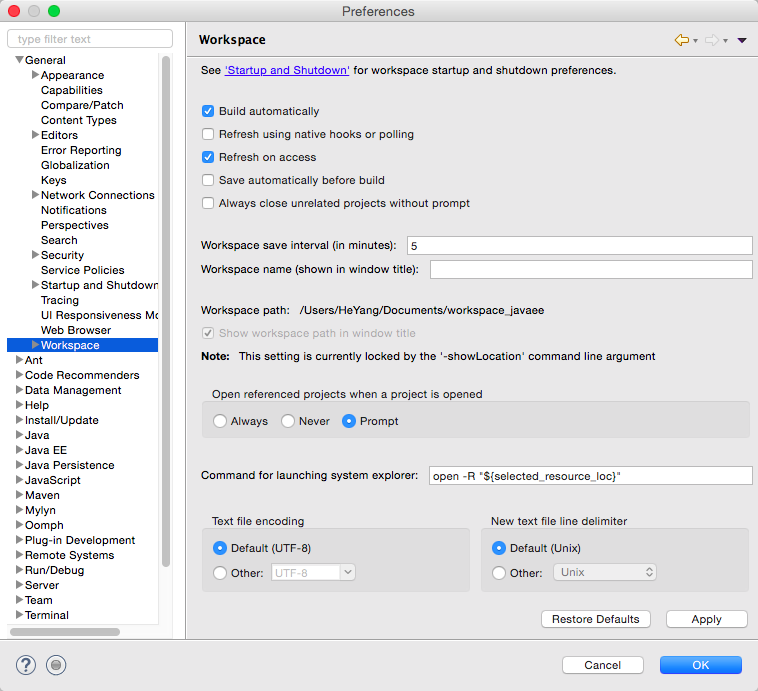Select the Prompt radio button
Screen dimensions: 758x691
tap(349, 421)
